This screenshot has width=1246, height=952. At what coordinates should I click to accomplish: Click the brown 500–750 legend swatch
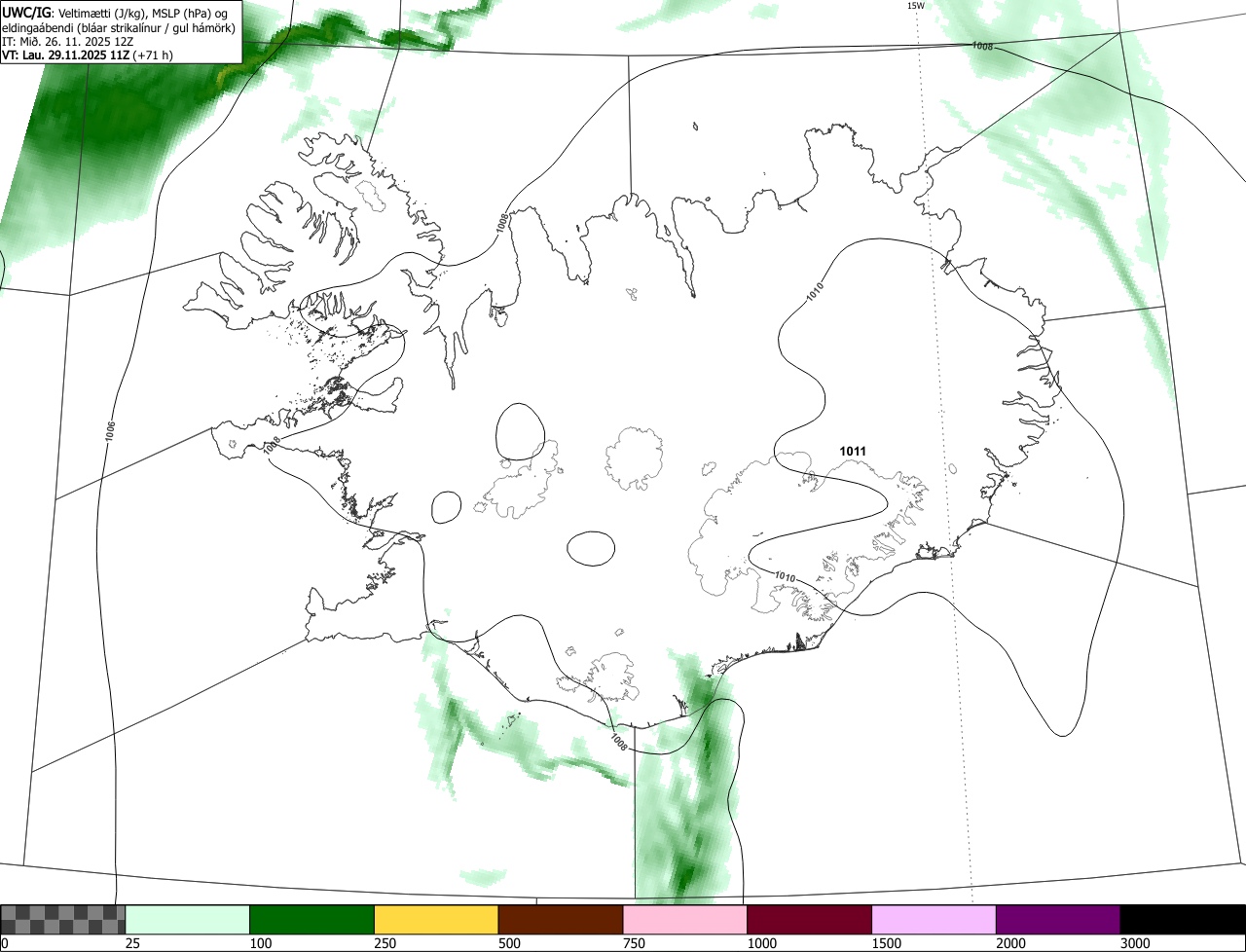[561, 920]
